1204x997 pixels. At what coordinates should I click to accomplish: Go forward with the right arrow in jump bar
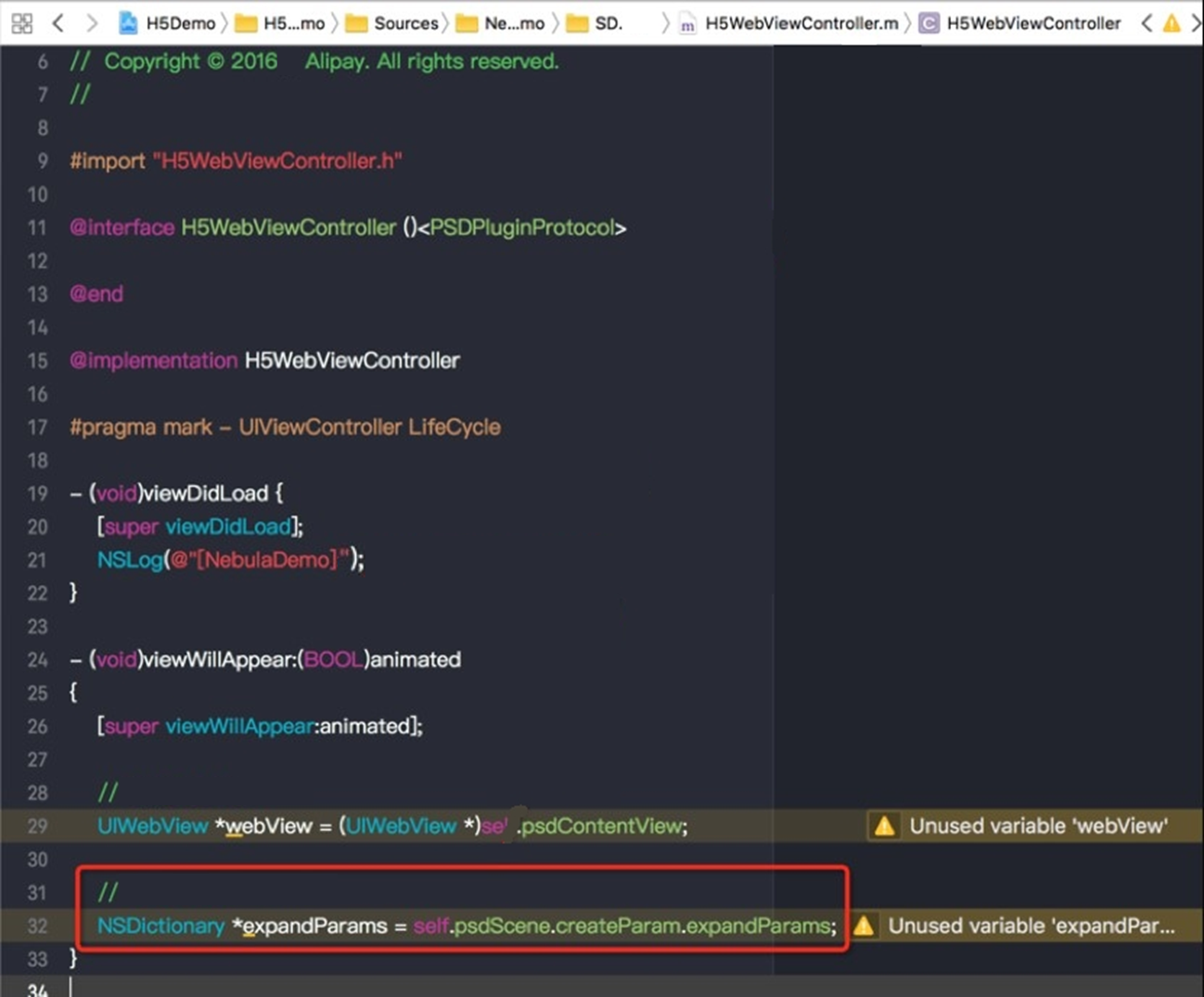pos(91,23)
